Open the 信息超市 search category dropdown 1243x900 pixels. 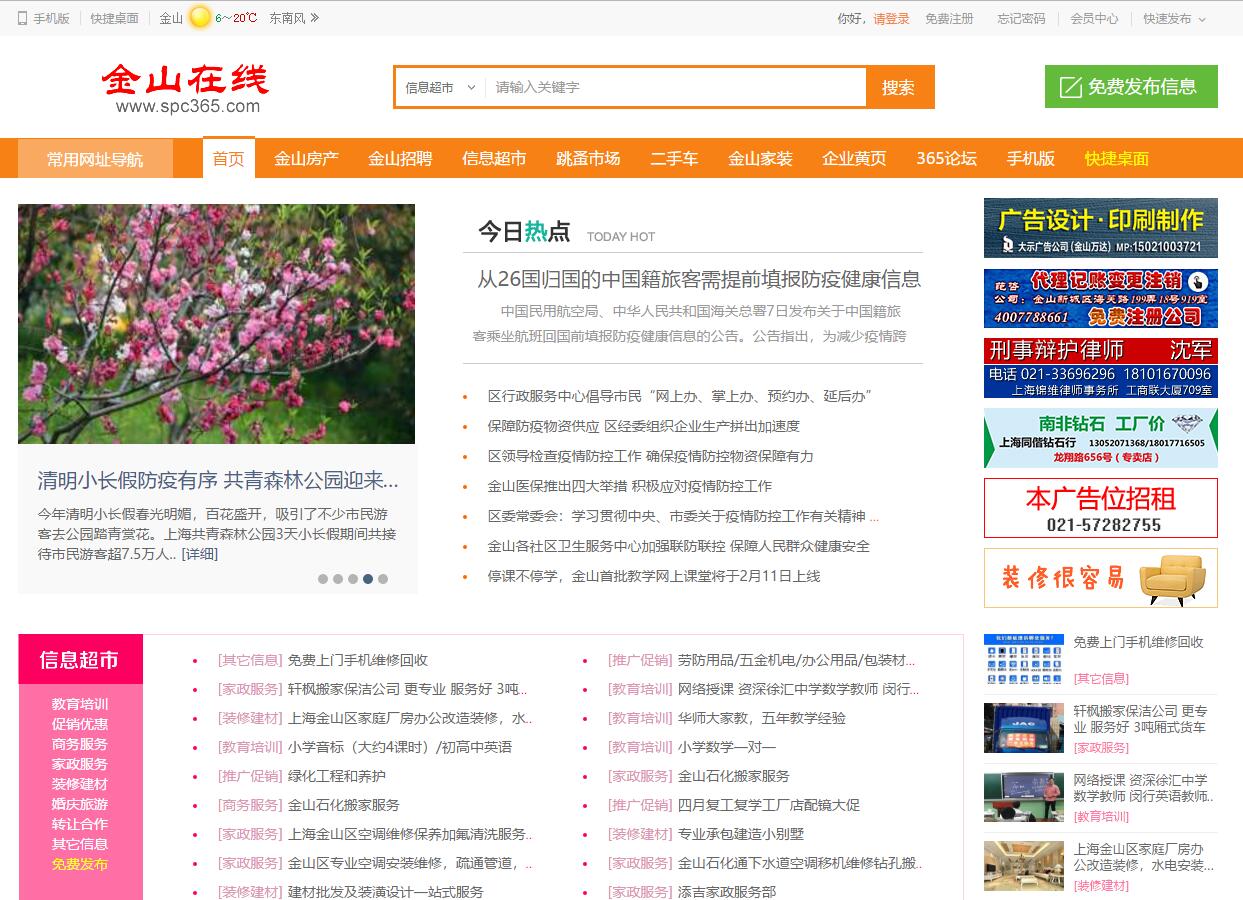coord(440,87)
